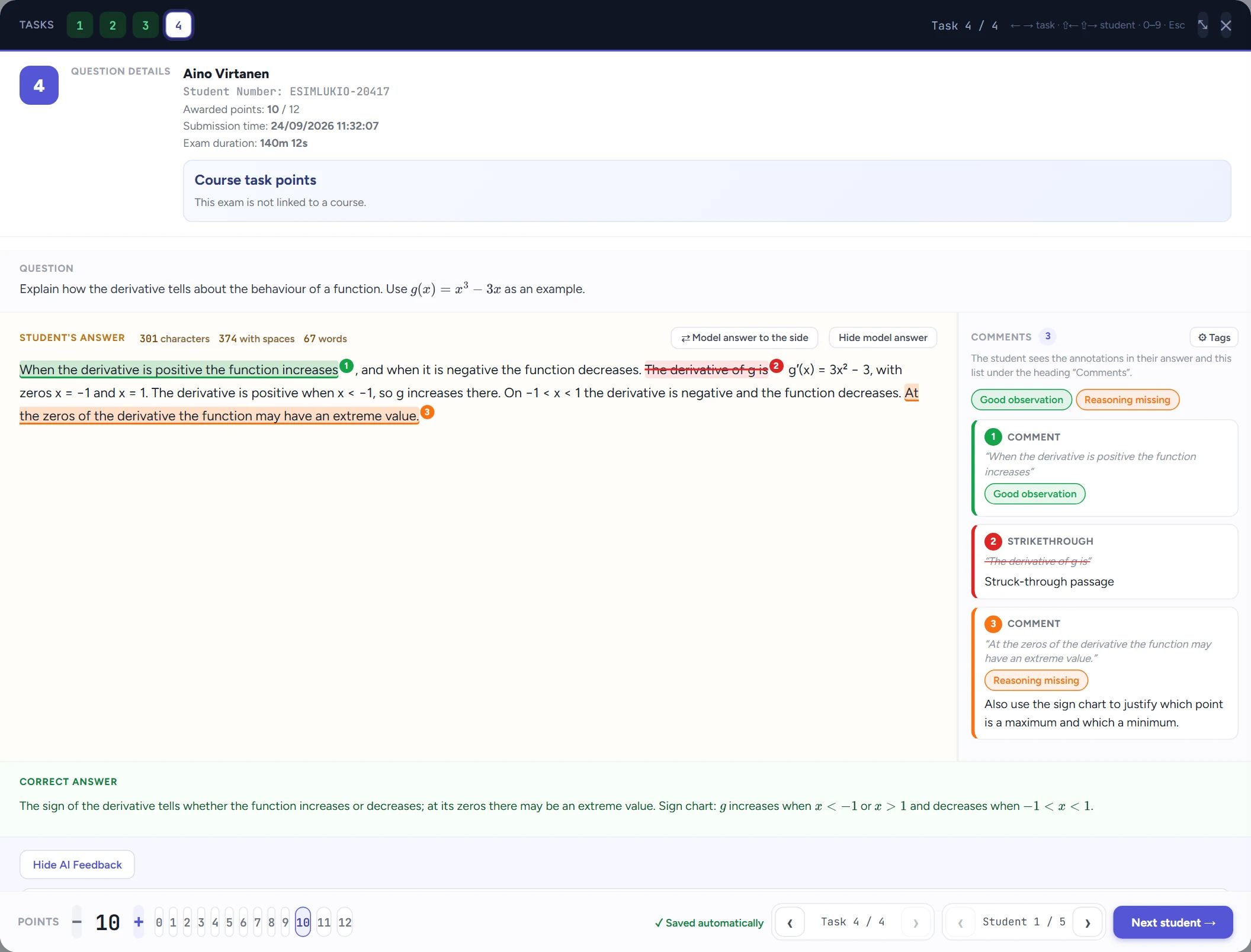The height and width of the screenshot is (952, 1251).
Task: Click the Next student button
Action: [x=1173, y=922]
